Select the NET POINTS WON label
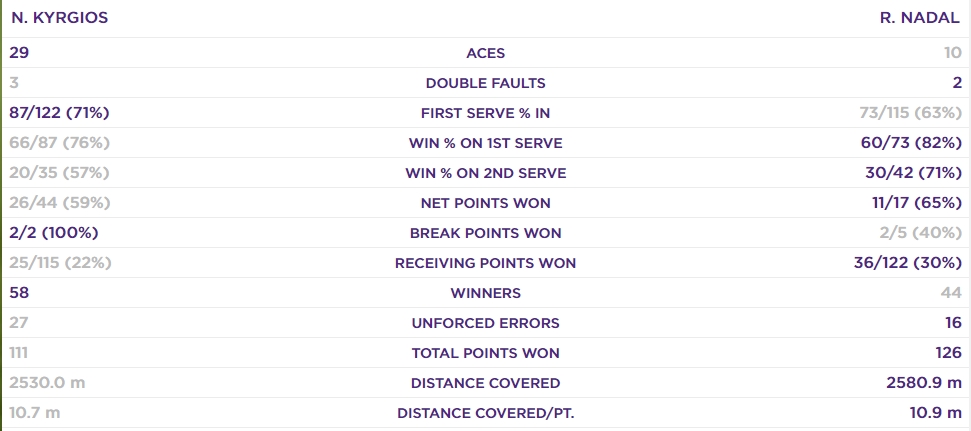971x431 pixels. click(485, 203)
